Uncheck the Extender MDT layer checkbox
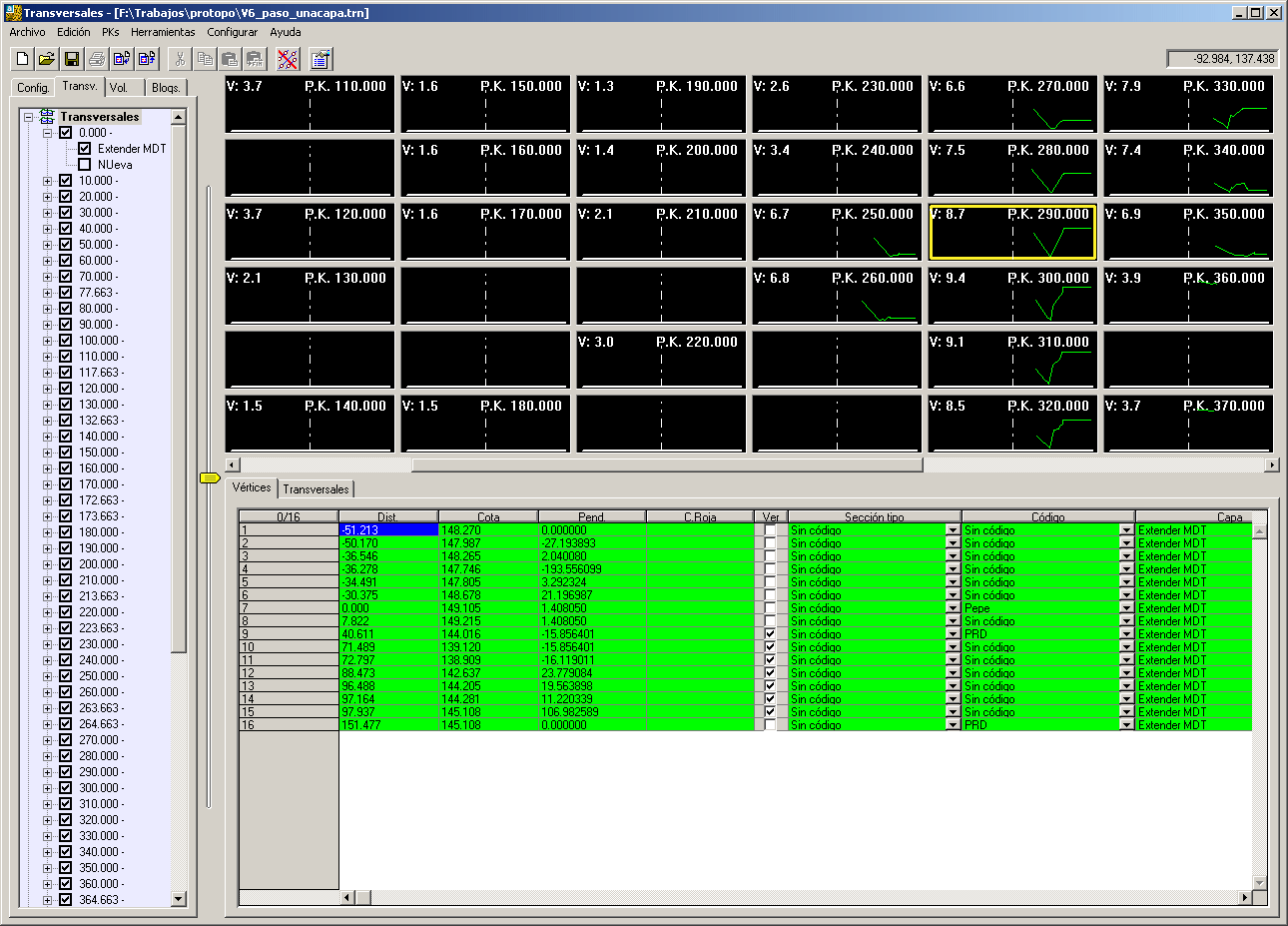 (x=85, y=149)
